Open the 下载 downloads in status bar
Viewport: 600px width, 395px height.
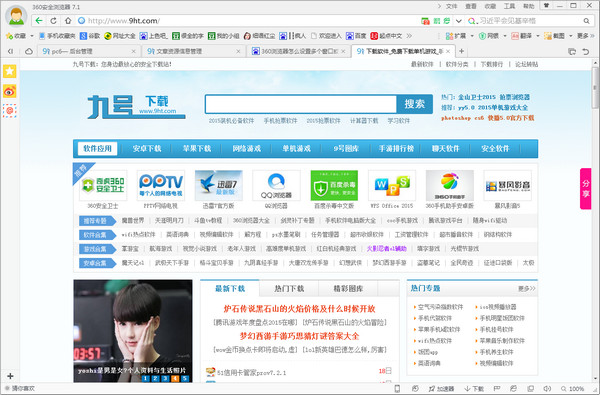474,388
